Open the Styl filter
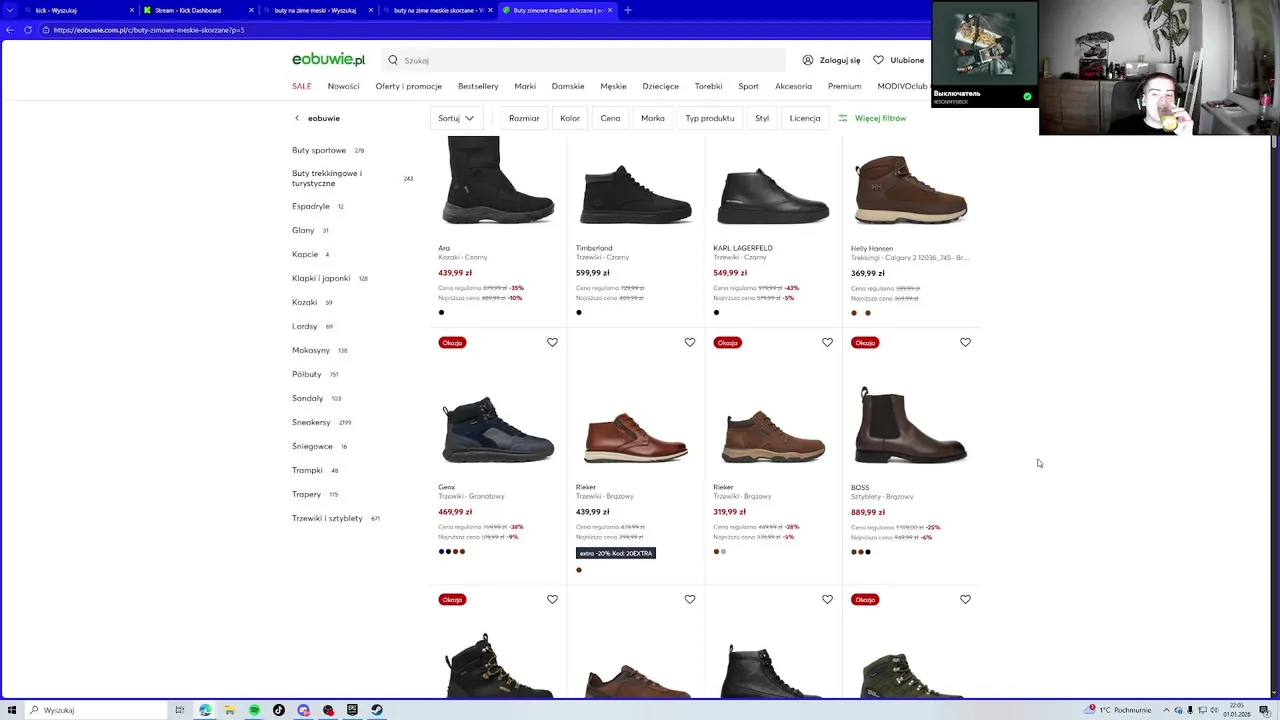 (x=762, y=118)
